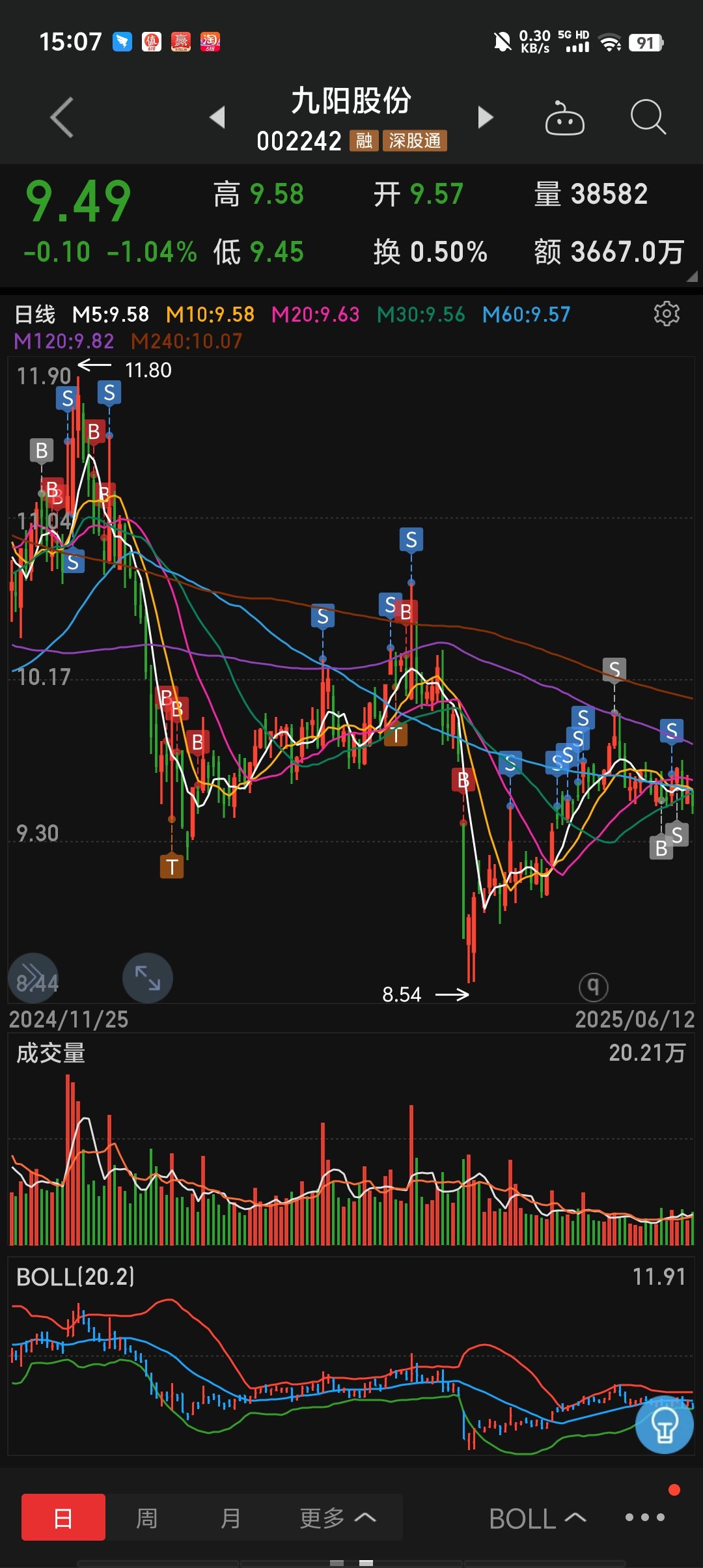Tap the battery indicator showing 91
The width and height of the screenshot is (703, 1568).
coord(646,43)
